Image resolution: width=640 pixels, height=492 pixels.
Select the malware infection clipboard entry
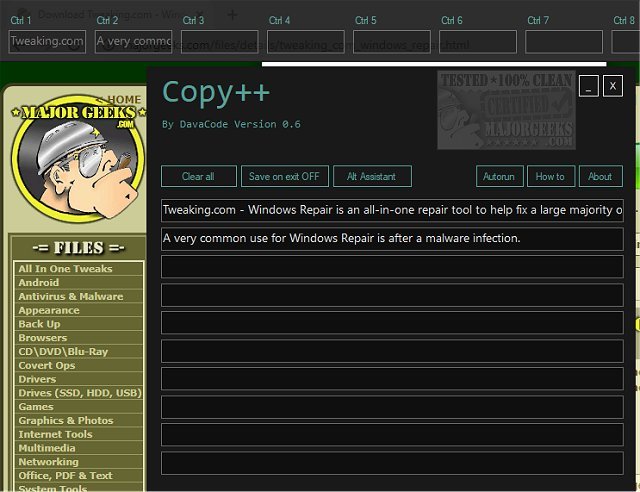pyautogui.click(x=392, y=238)
